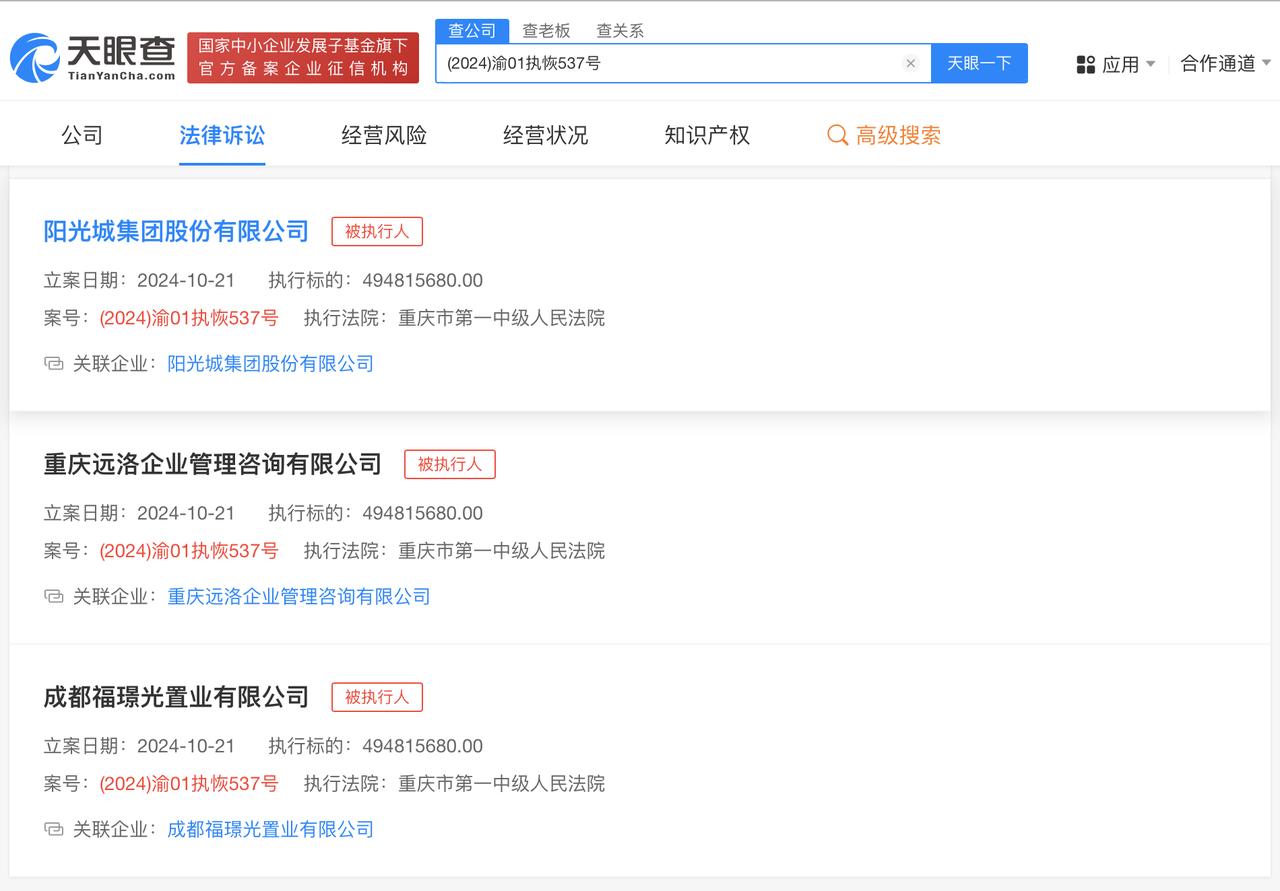Click case number in 成都福璟光置业 card
The image size is (1280, 891).
click(x=189, y=784)
